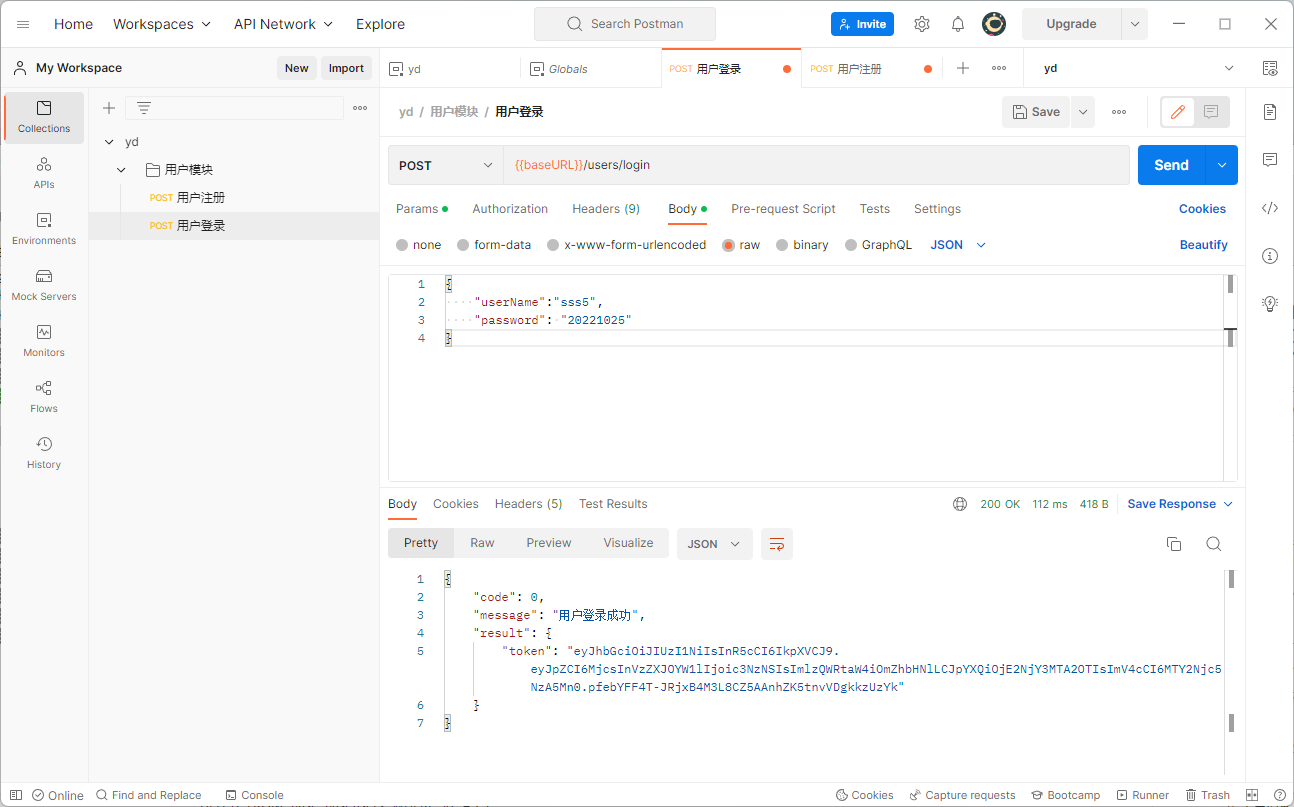This screenshot has width=1294, height=807.
Task: Click the request Cookies link
Action: click(1202, 209)
